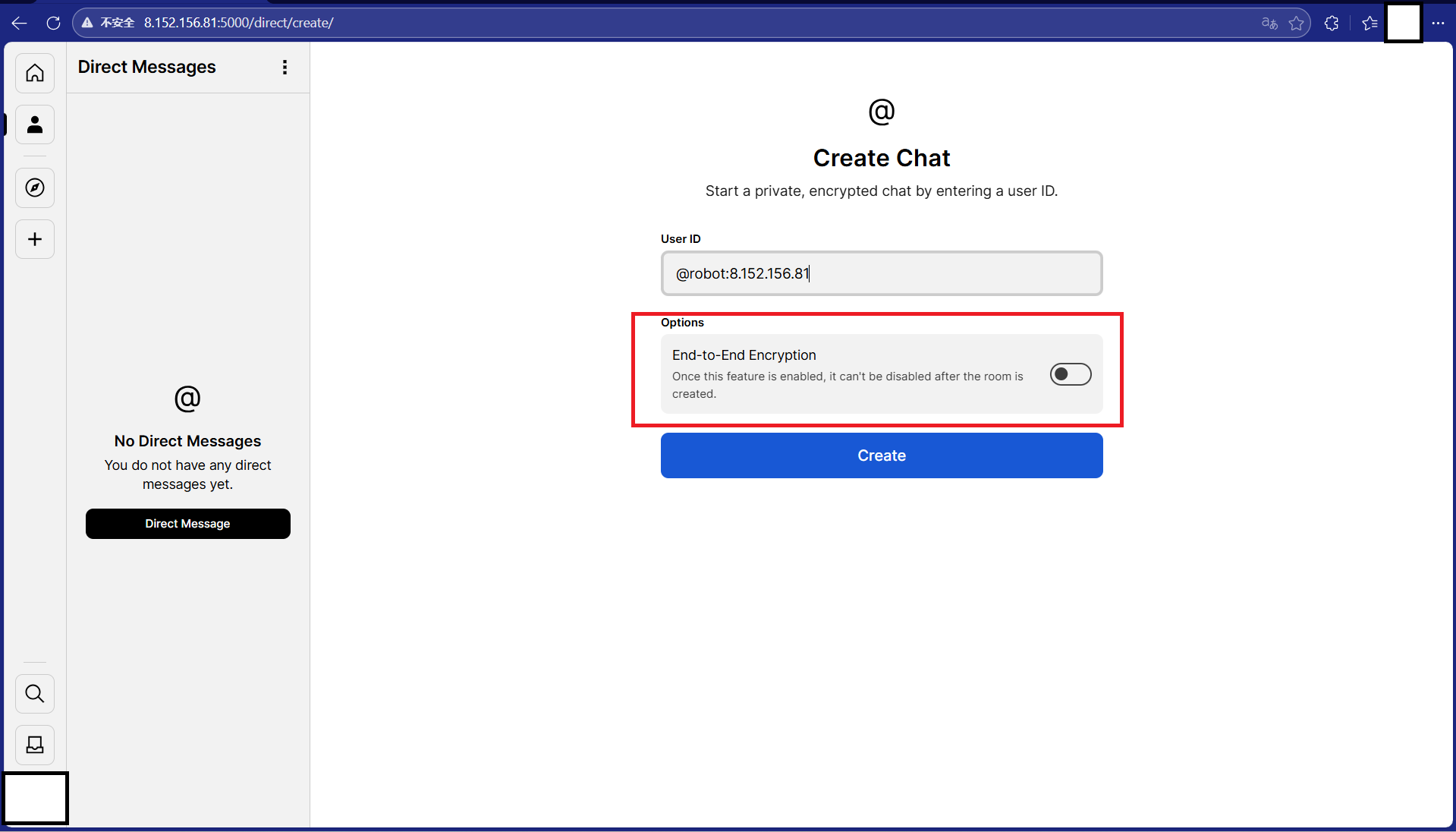Enable the End-to-End Encryption switch
Image resolution: width=1456 pixels, height=832 pixels.
pyautogui.click(x=1070, y=374)
